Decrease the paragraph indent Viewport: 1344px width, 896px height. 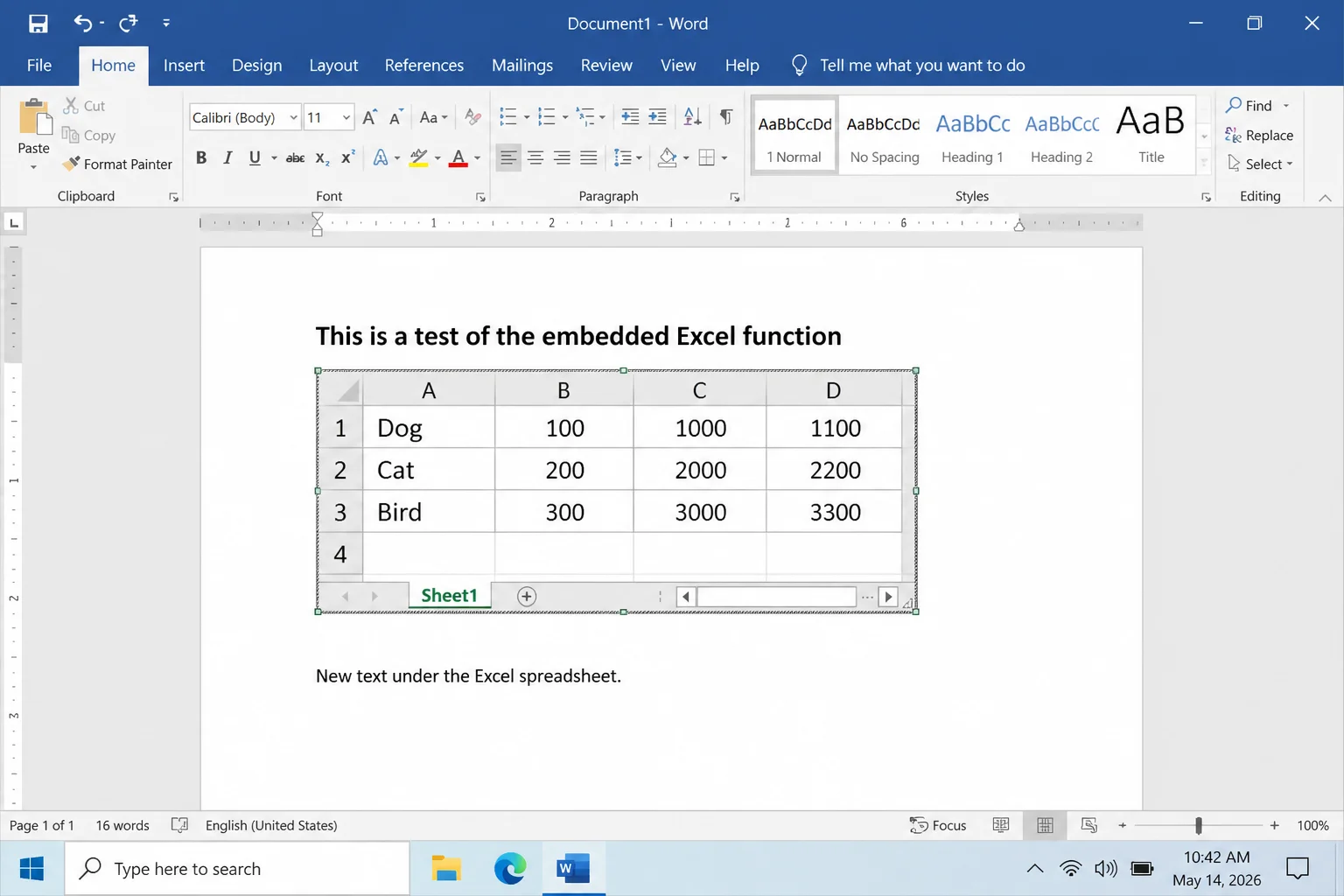coord(630,117)
